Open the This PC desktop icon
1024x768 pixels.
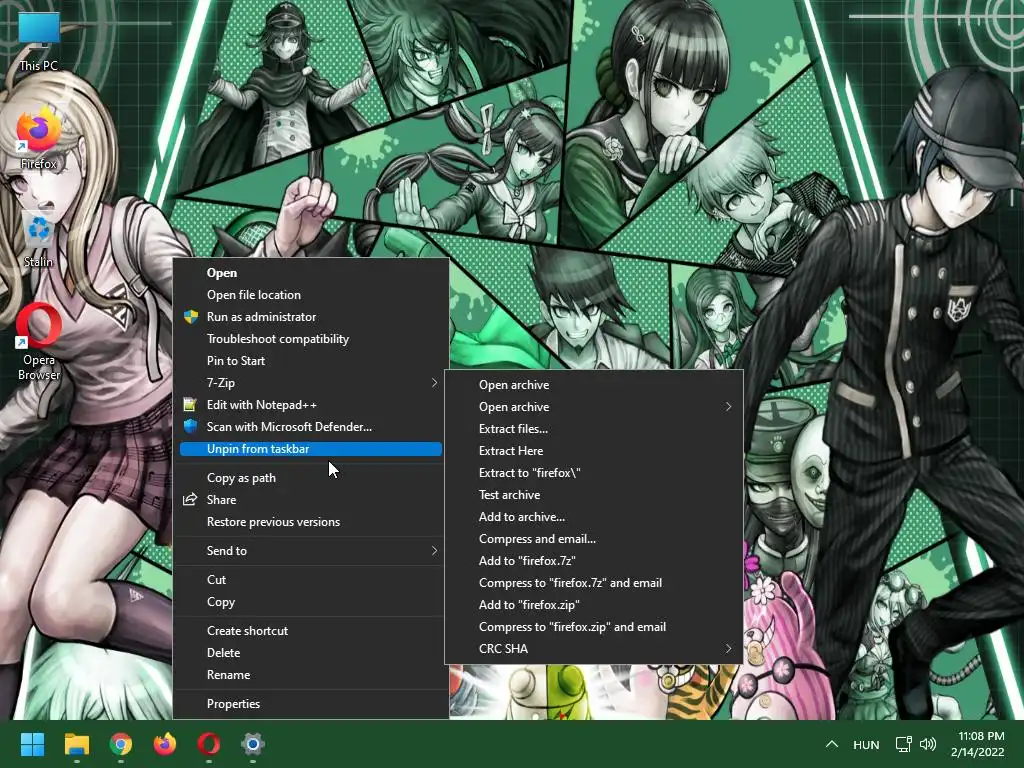[39, 40]
